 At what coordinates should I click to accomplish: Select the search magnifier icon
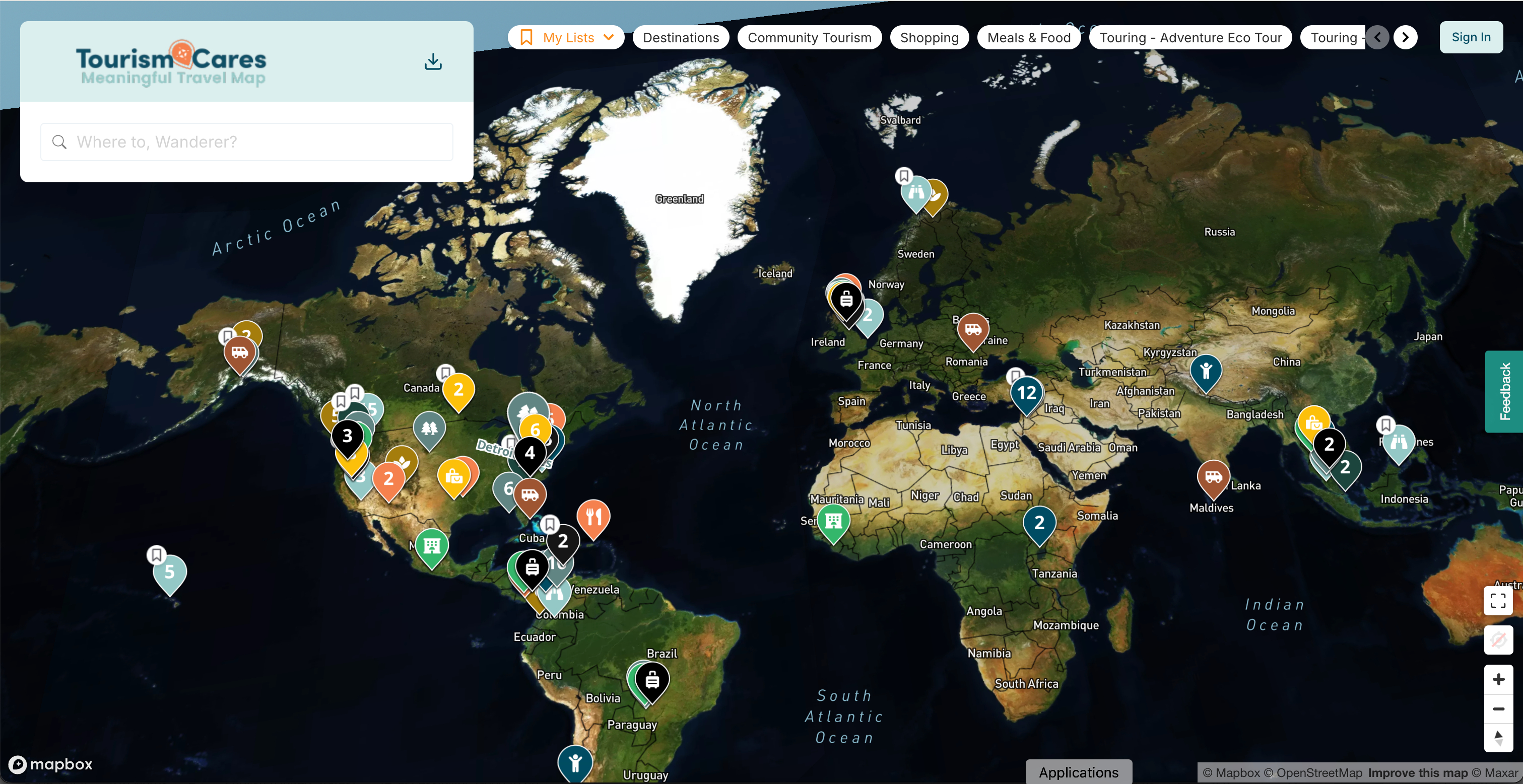point(59,142)
